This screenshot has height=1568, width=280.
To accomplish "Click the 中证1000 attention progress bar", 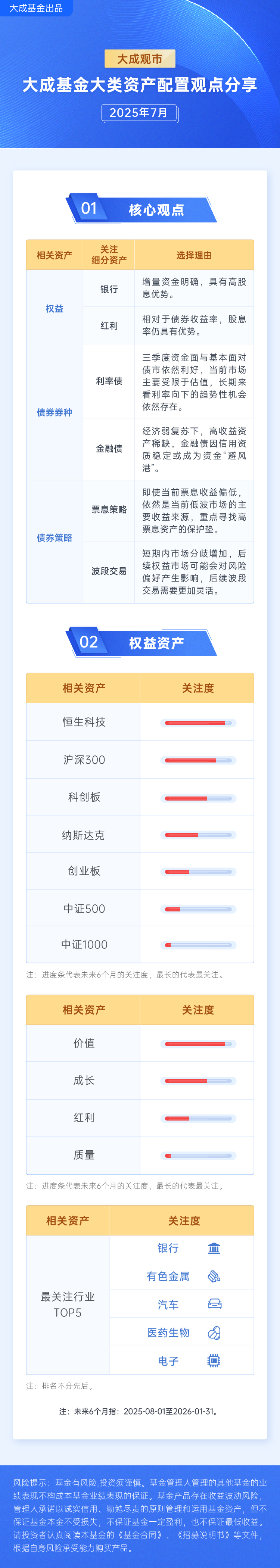I will [x=199, y=945].
